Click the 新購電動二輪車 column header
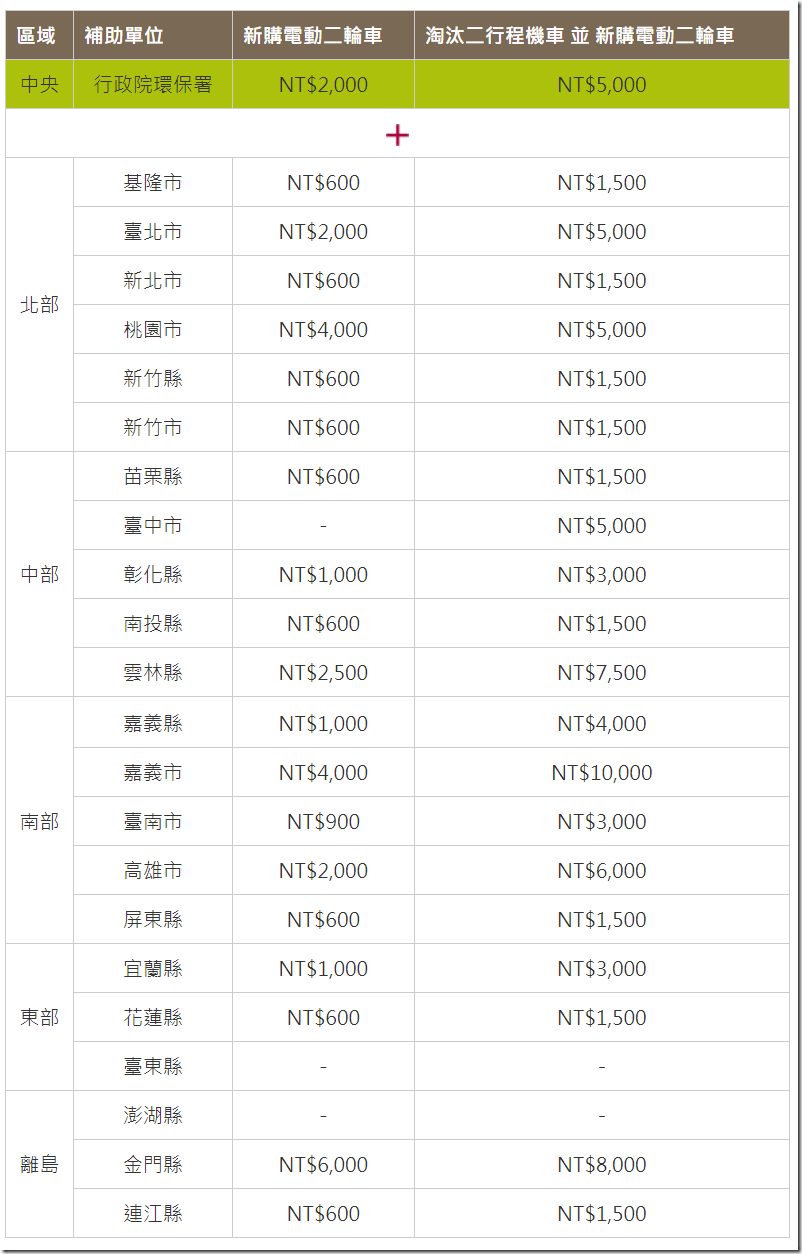 tap(313, 36)
